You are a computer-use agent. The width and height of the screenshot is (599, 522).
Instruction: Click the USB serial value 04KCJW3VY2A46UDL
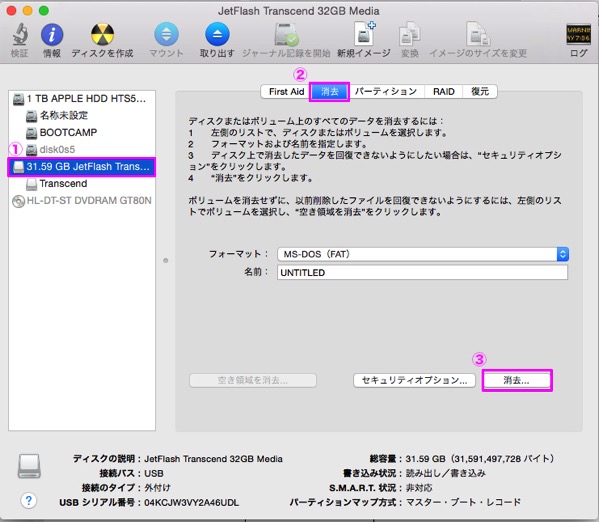pyautogui.click(x=191, y=503)
